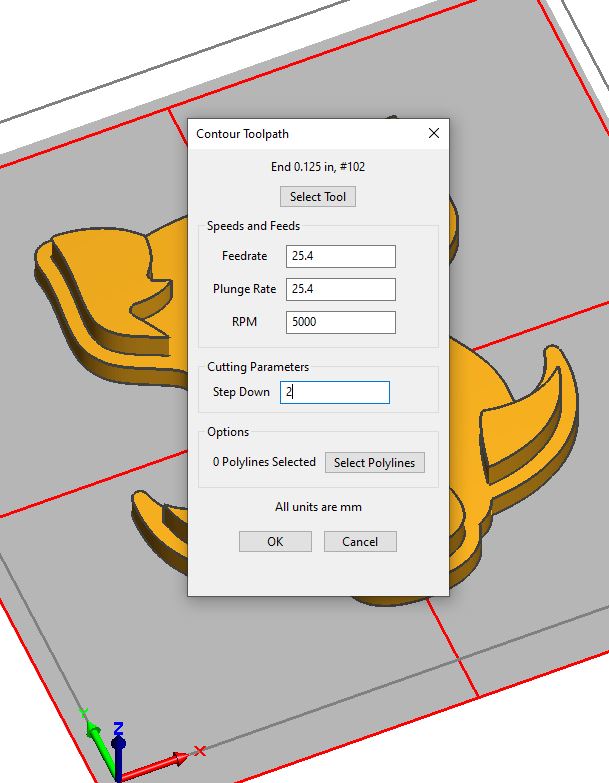Edit the RPM value field
This screenshot has width=609, height=783.
[341, 322]
